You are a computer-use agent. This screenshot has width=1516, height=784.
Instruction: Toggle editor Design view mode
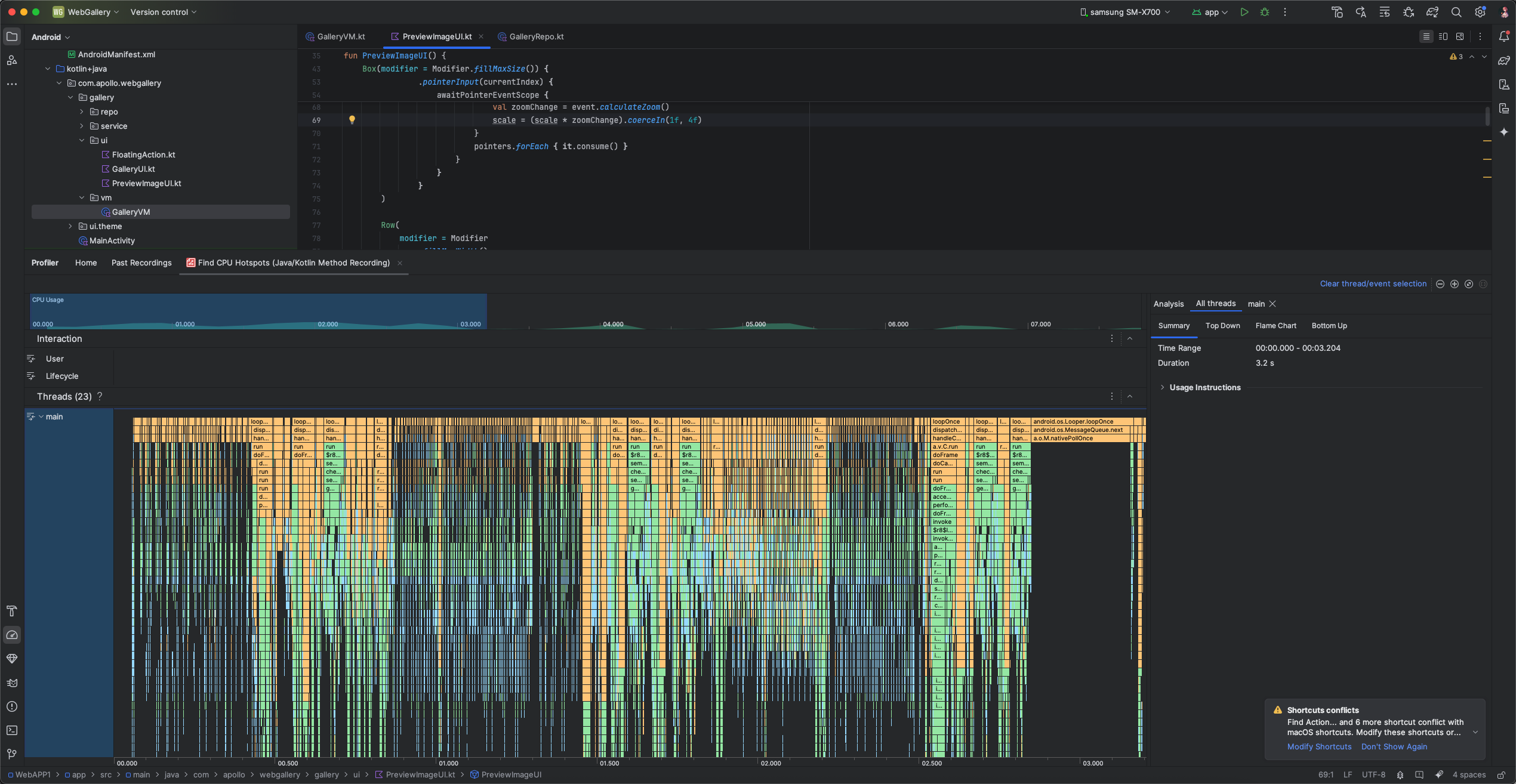pos(1460,36)
